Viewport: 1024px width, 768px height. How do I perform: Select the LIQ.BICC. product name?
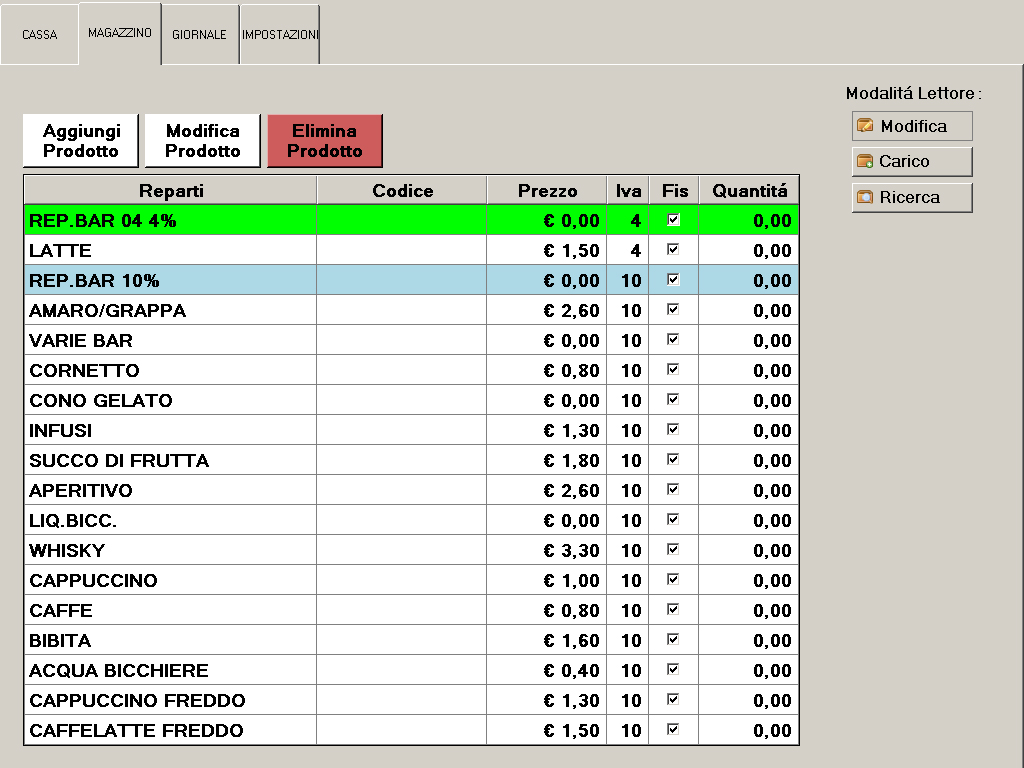pos(73,521)
